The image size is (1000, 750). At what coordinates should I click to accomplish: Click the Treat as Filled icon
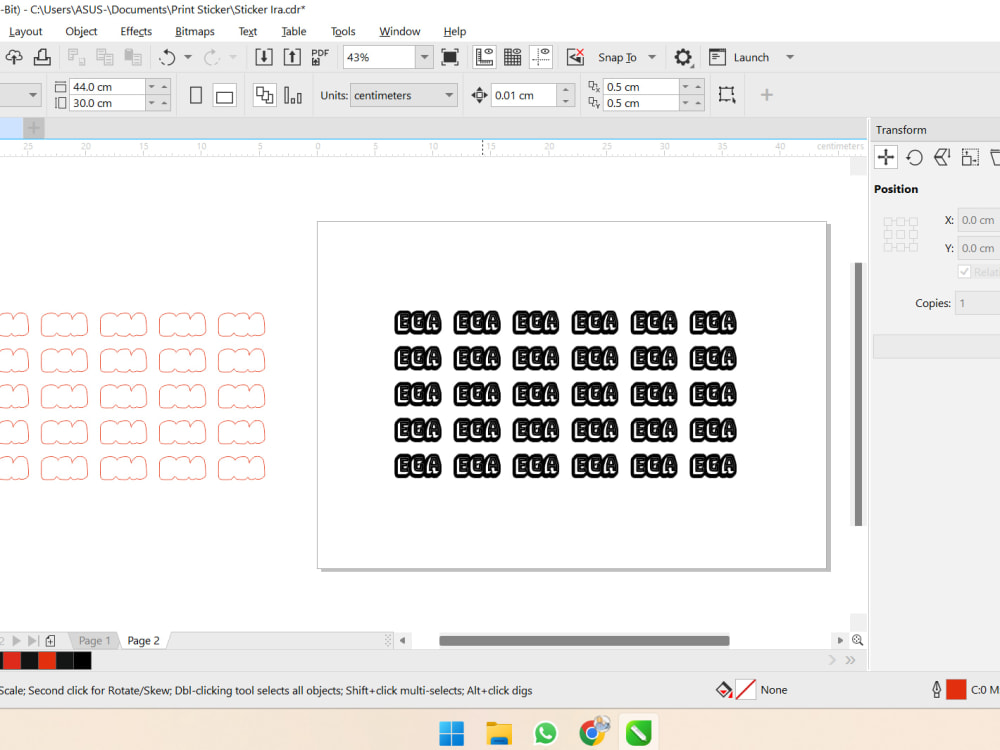(x=727, y=95)
